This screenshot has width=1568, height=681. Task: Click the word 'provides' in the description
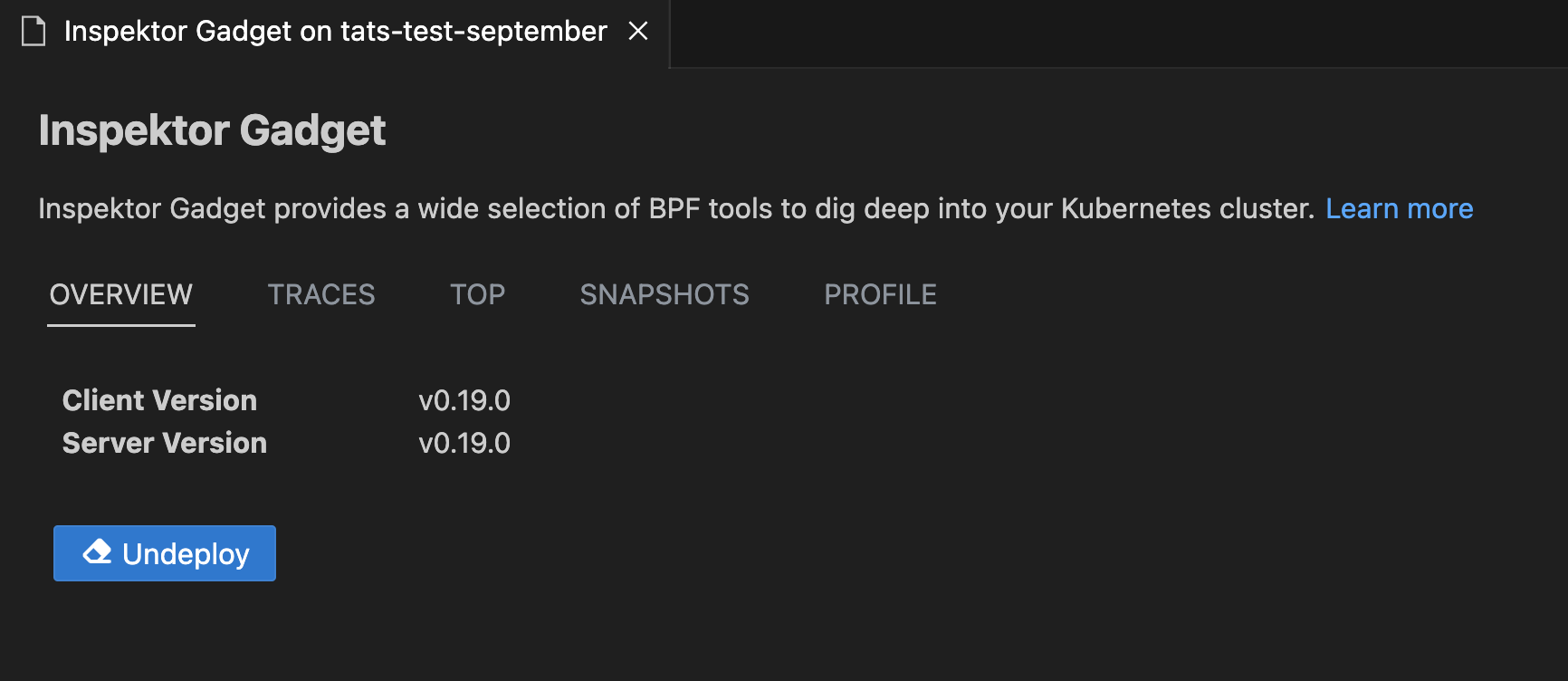[x=330, y=208]
